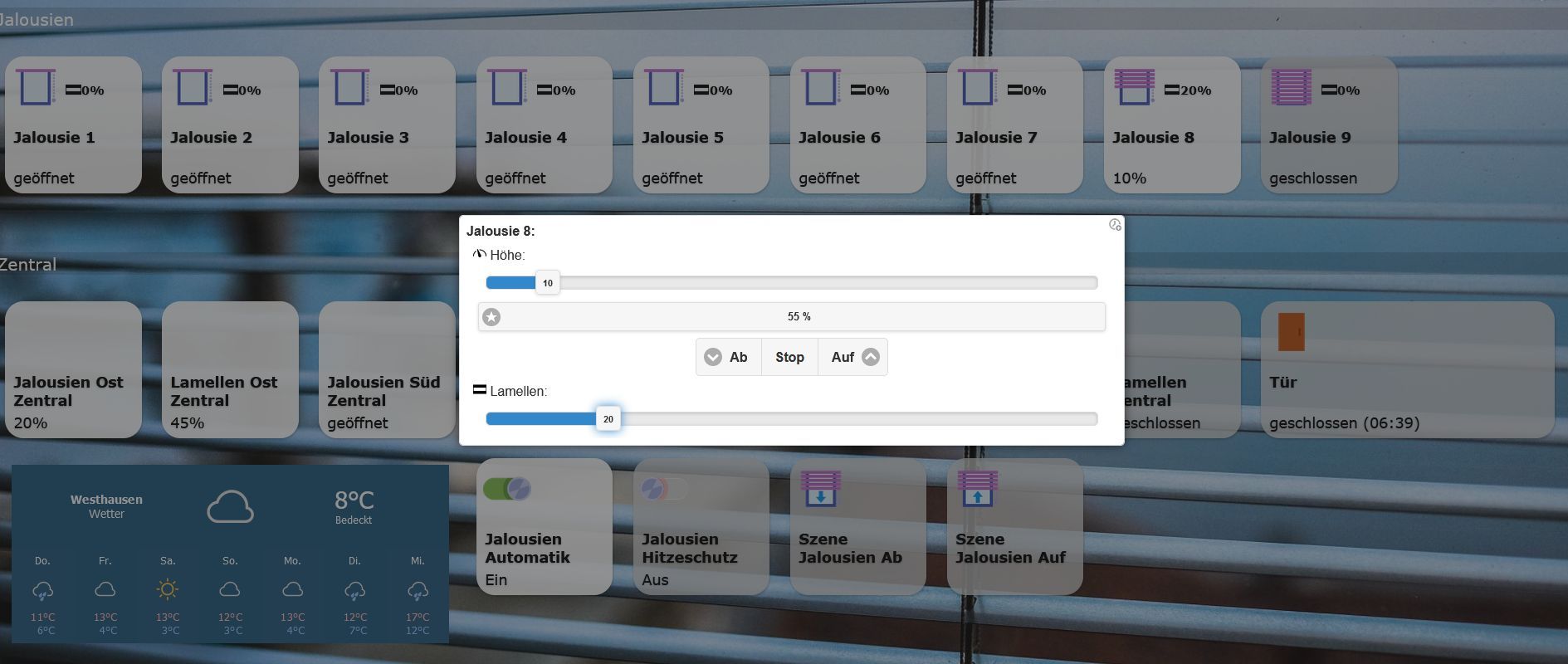The height and width of the screenshot is (664, 1568).
Task: Toggle the Jalousien Automatik switch
Action: coord(507,489)
